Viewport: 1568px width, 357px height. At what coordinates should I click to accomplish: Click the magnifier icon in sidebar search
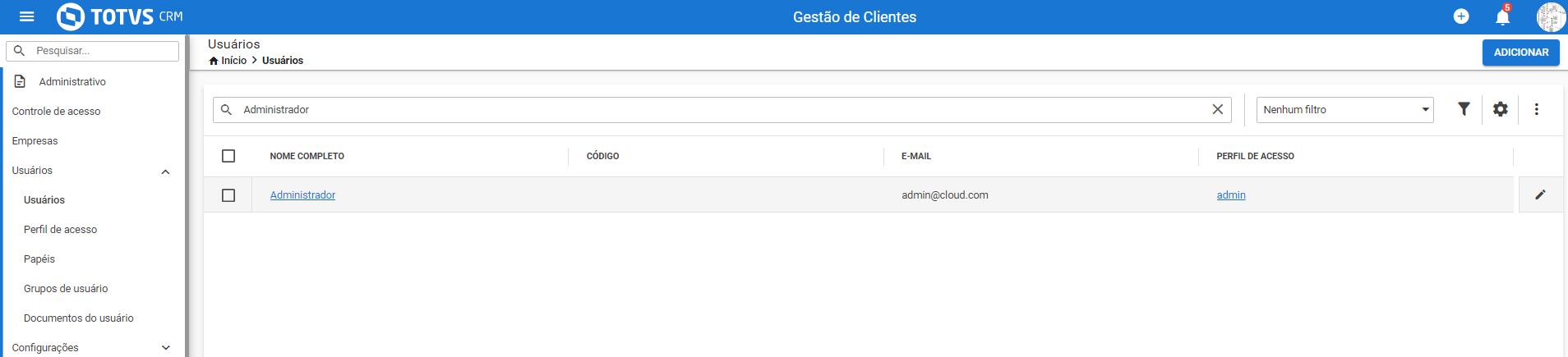(20, 51)
